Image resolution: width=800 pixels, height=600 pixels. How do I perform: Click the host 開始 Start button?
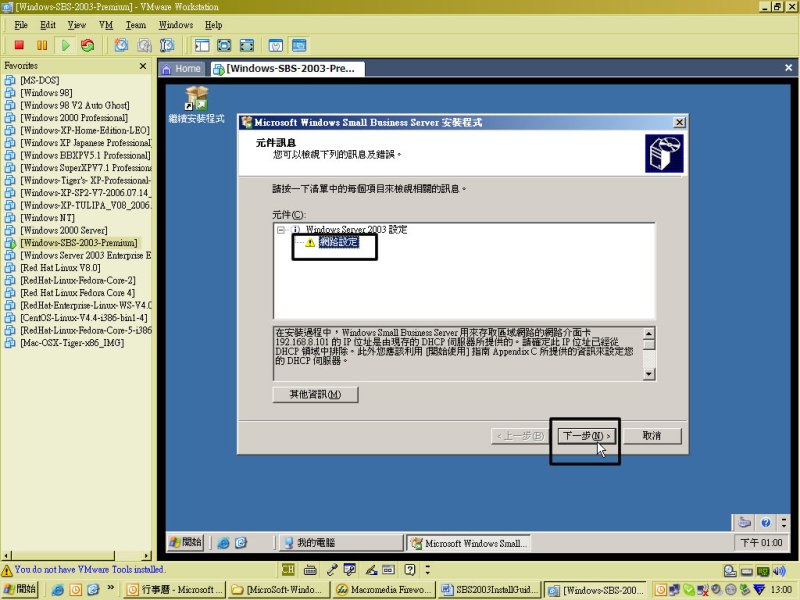[20, 589]
